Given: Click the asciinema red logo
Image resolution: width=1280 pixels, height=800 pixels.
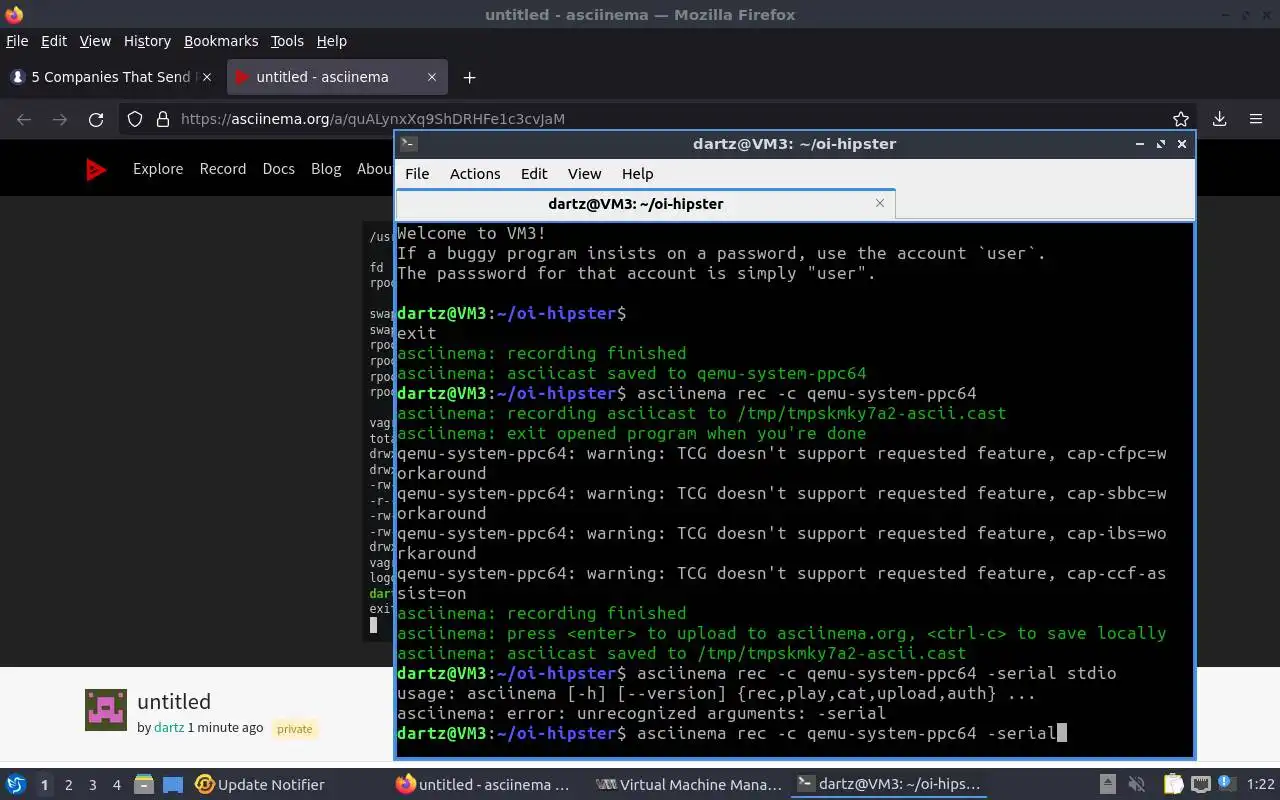Looking at the screenshot, I should click(x=96, y=169).
